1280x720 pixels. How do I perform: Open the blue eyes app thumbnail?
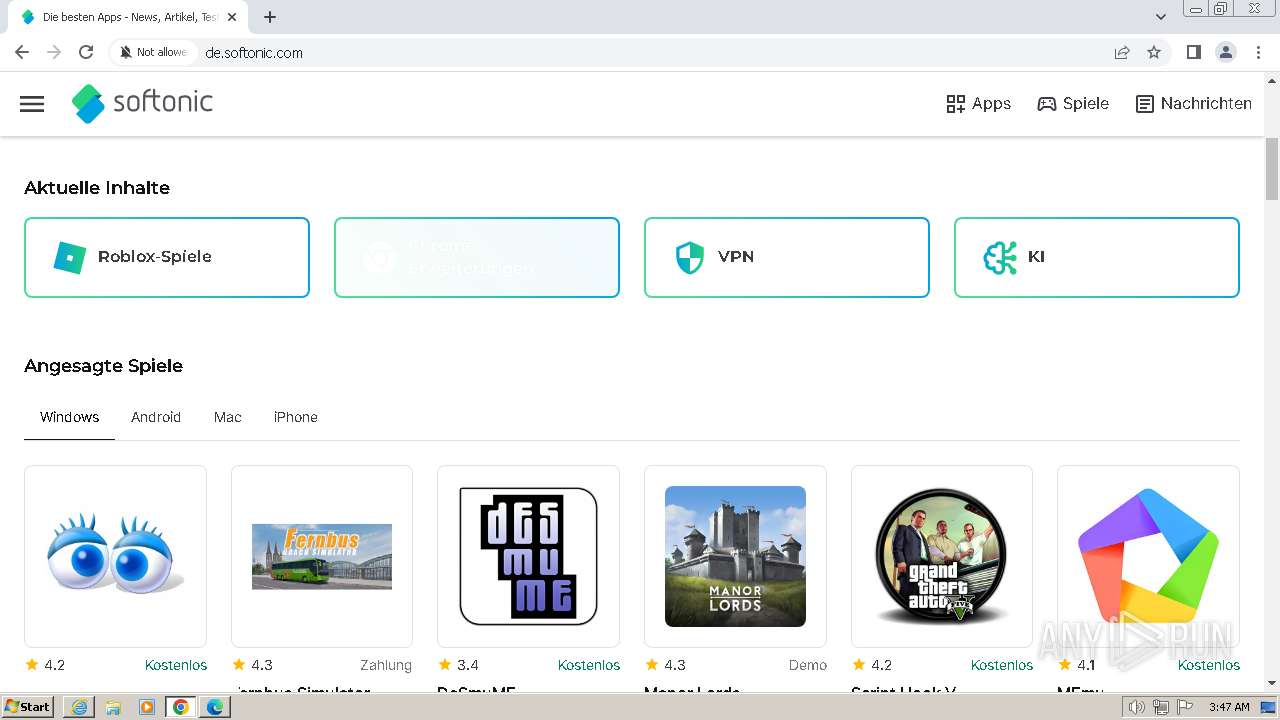(115, 556)
